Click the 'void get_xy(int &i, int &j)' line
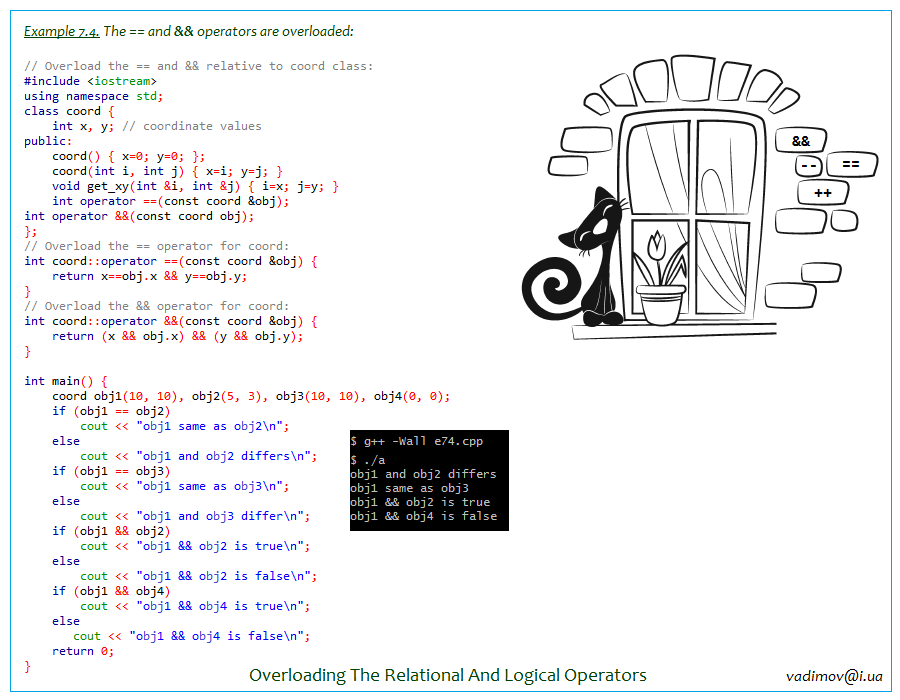Viewport: 900px width, 700px height. (195, 186)
